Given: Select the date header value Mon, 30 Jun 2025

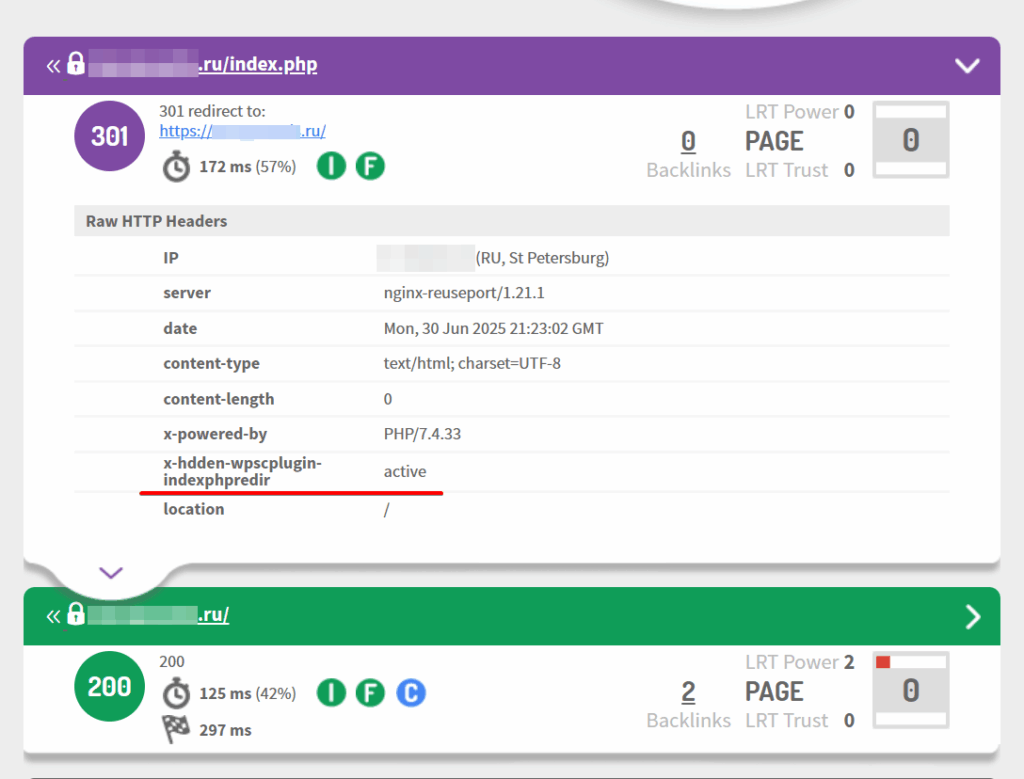Looking at the screenshot, I should pos(493,328).
